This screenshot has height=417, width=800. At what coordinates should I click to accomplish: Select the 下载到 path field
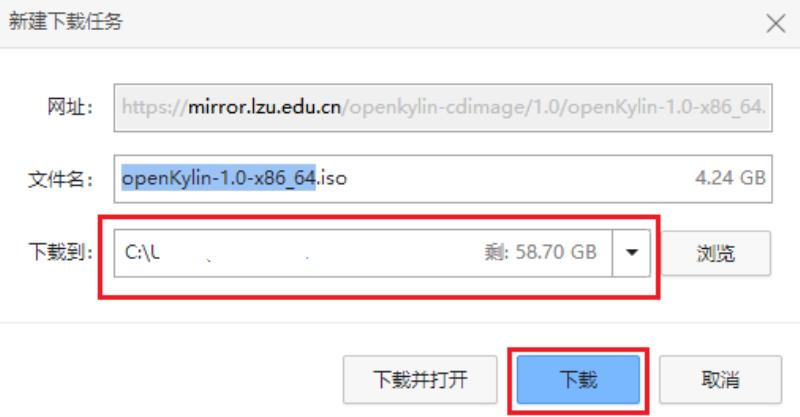(363, 253)
